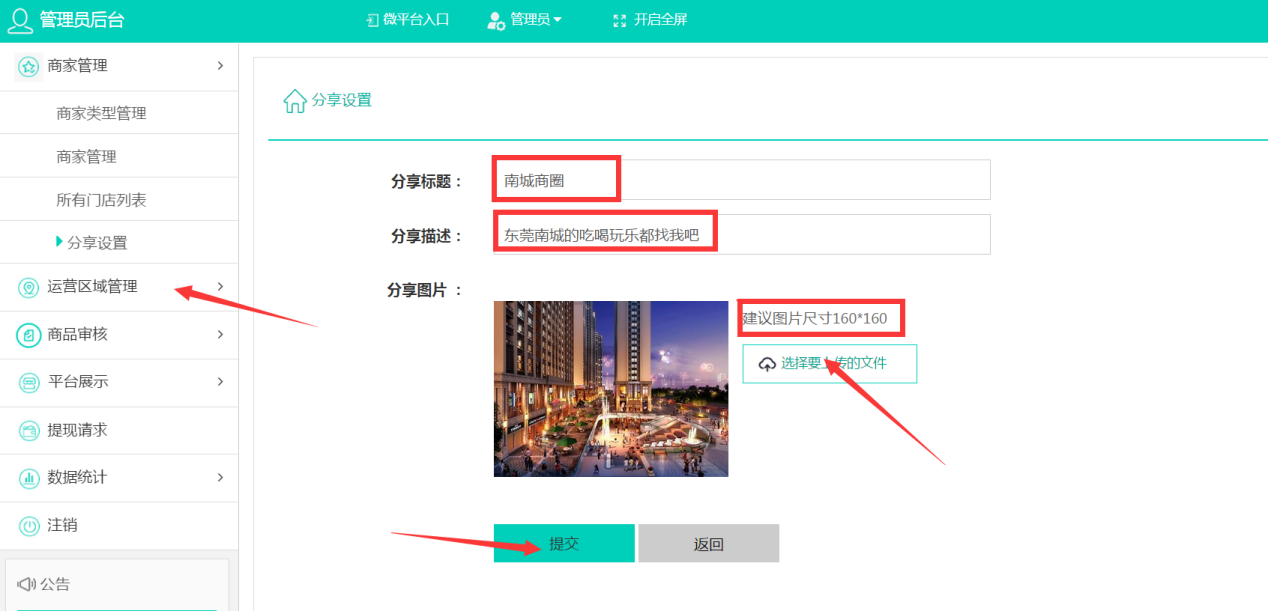
Task: Click the 开启全屏 fullscreen icon
Action: (620, 20)
